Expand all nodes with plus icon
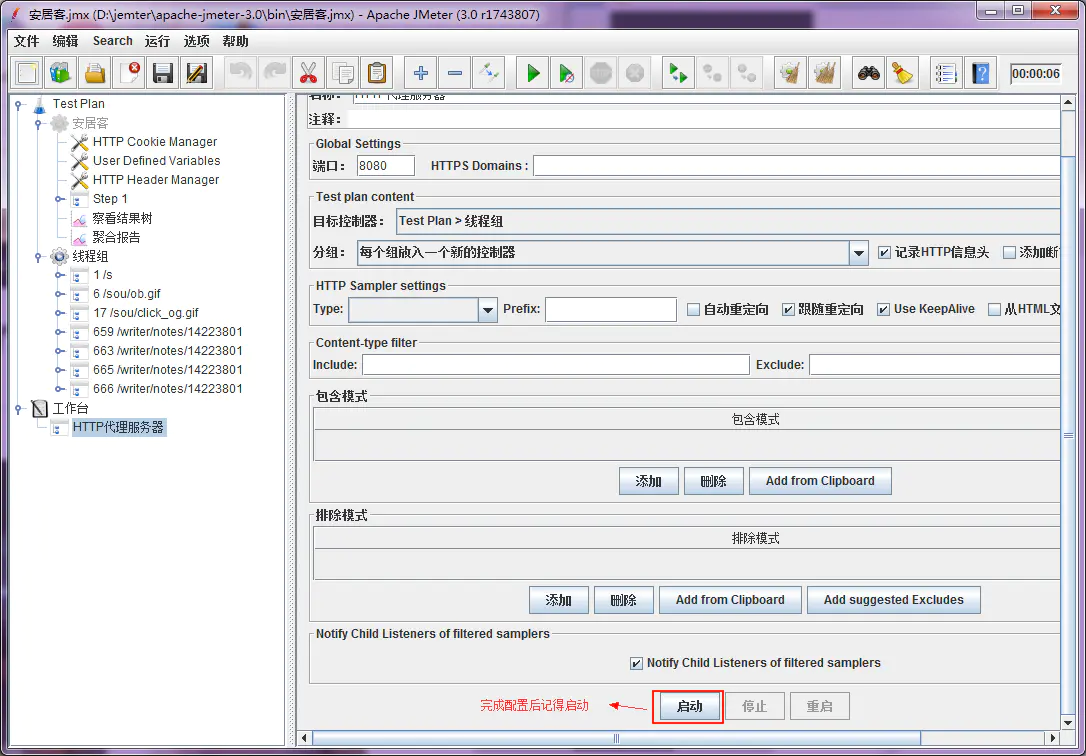The image size is (1086, 756). 420,73
